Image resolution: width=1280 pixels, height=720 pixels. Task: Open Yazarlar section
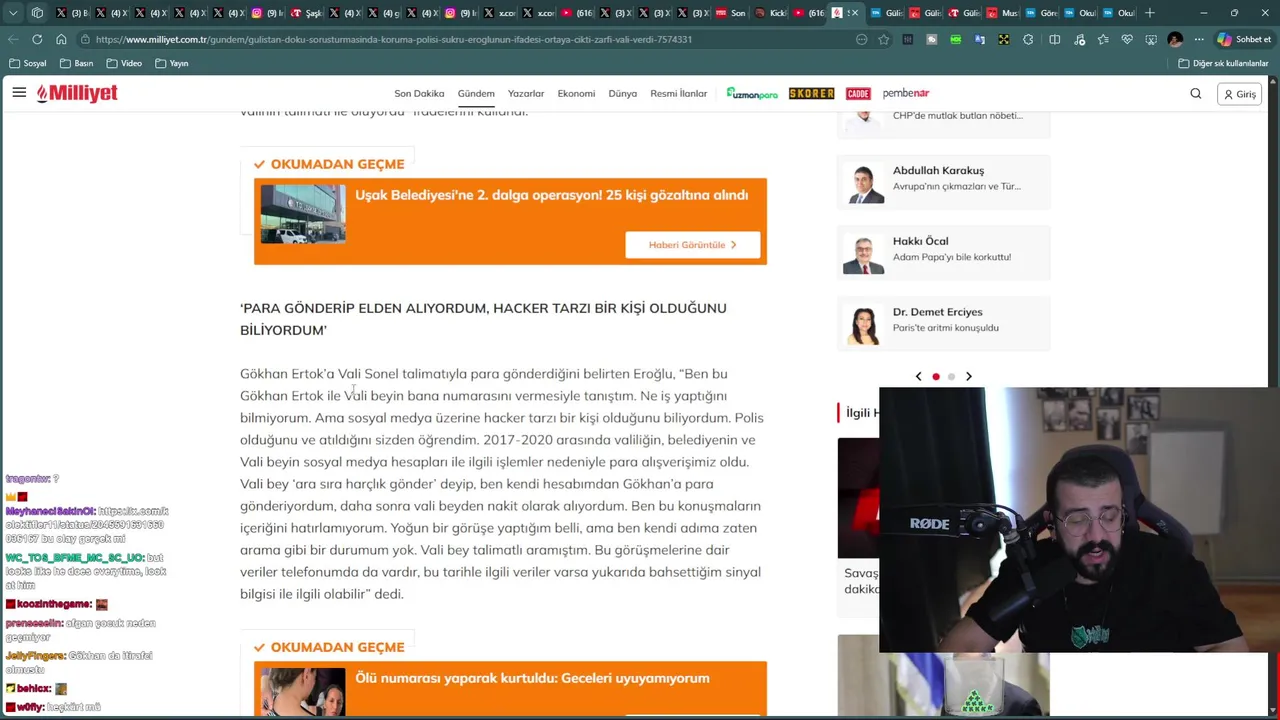(526, 93)
